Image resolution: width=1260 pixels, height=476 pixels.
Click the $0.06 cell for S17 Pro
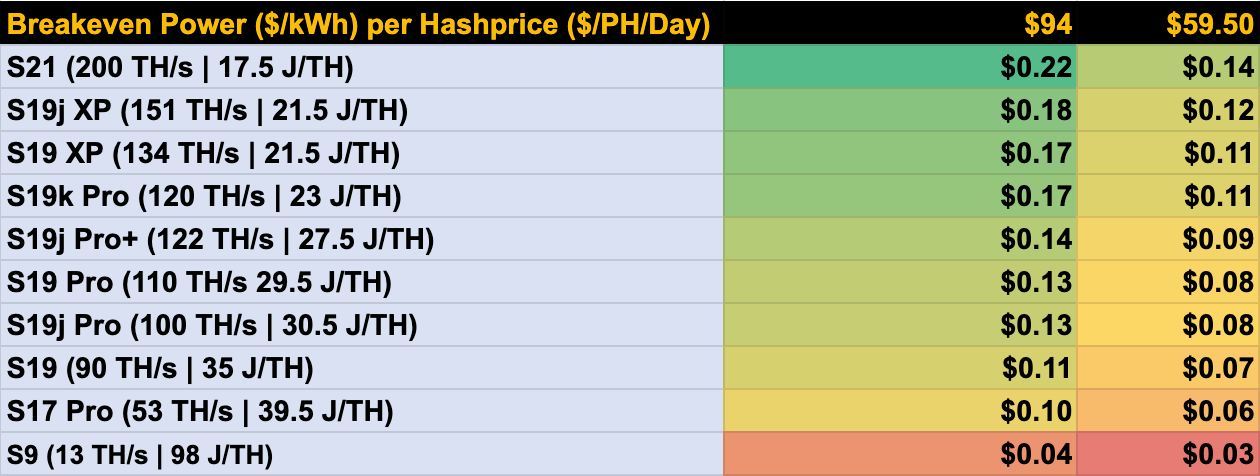click(x=1168, y=411)
